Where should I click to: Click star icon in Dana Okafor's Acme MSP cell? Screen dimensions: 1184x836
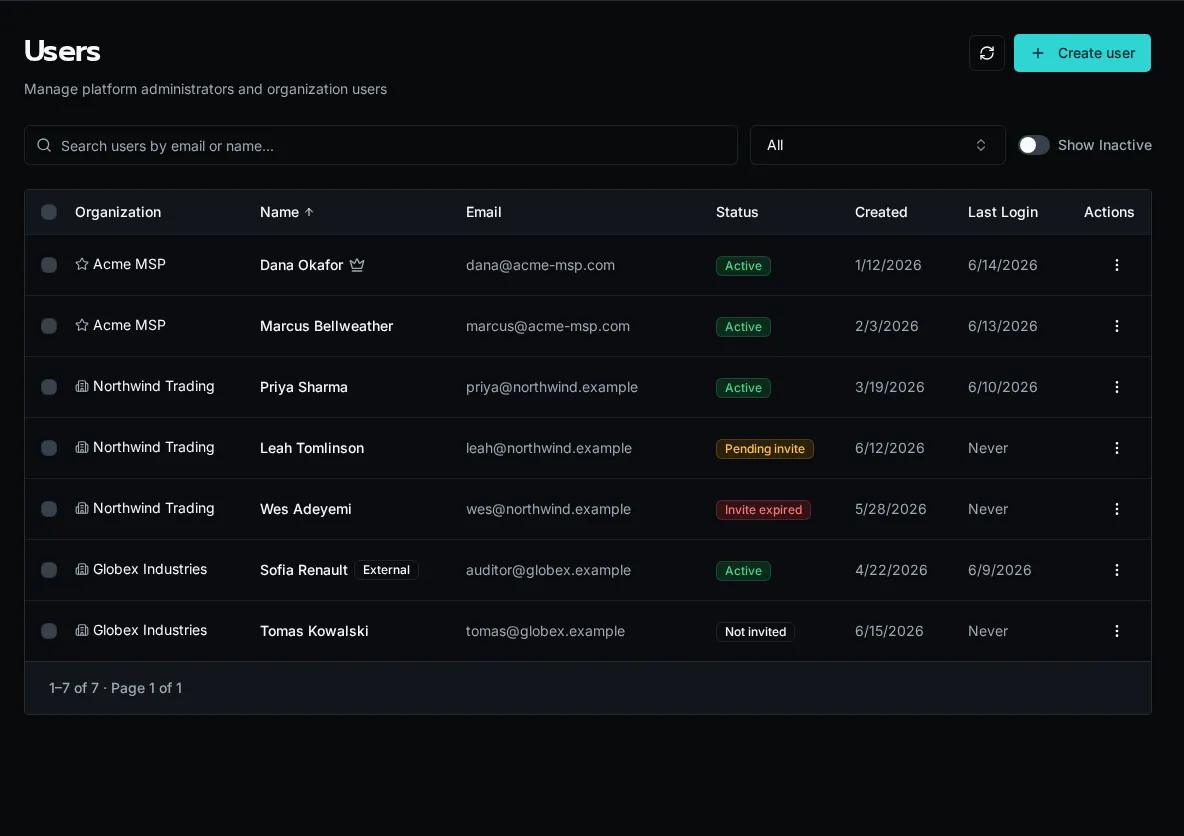(x=82, y=264)
